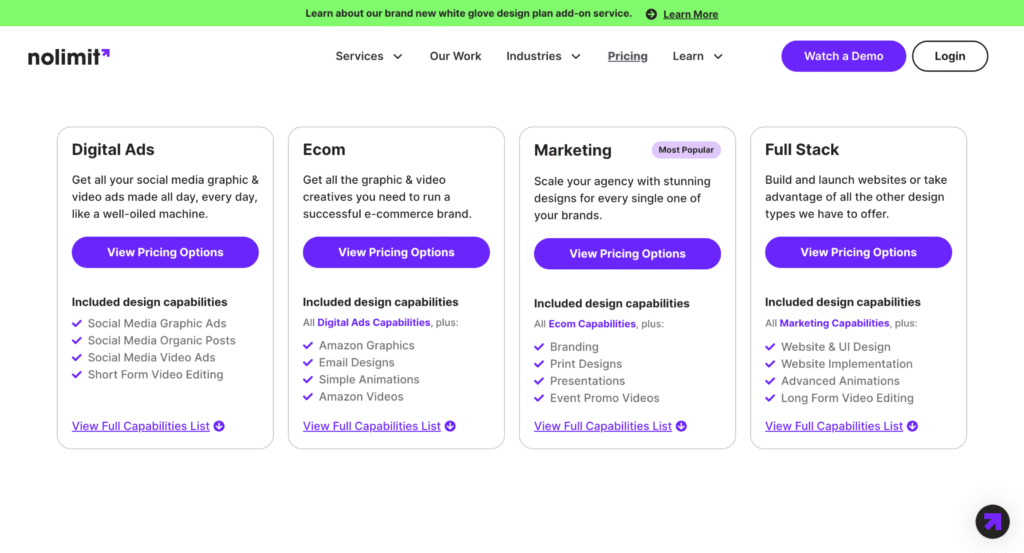Click the Watch a Demo button
The width and height of the screenshot is (1024, 553).
tap(843, 56)
